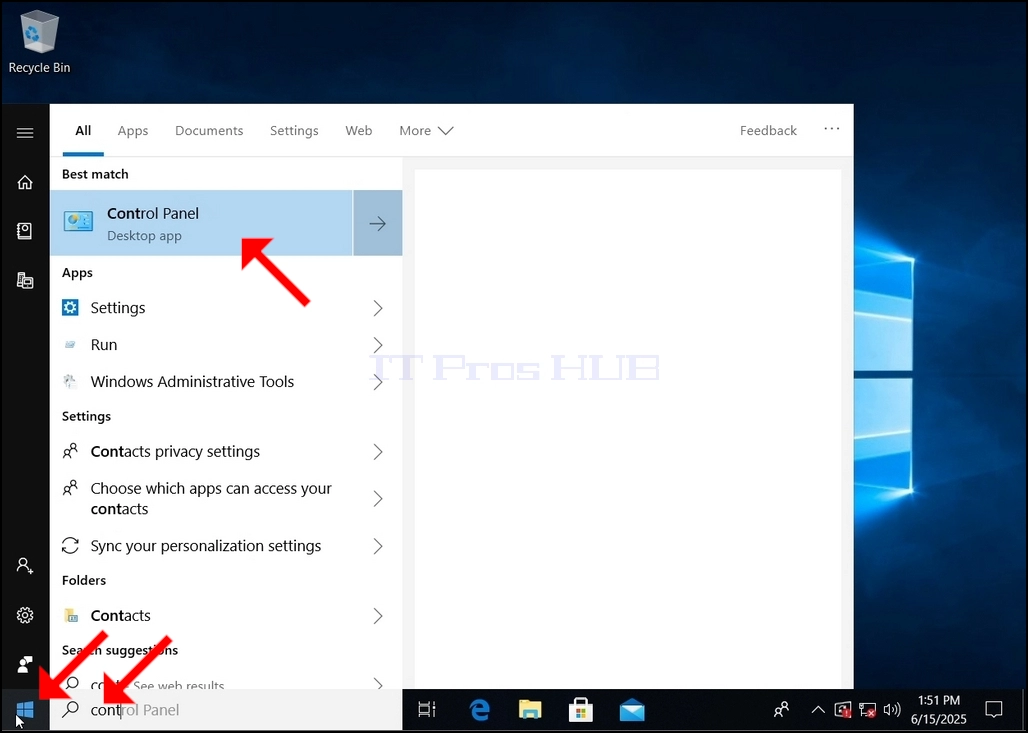Screen dimensions: 1028x733
Task: Expand Contacts privacy settings chevron
Action: tap(378, 452)
